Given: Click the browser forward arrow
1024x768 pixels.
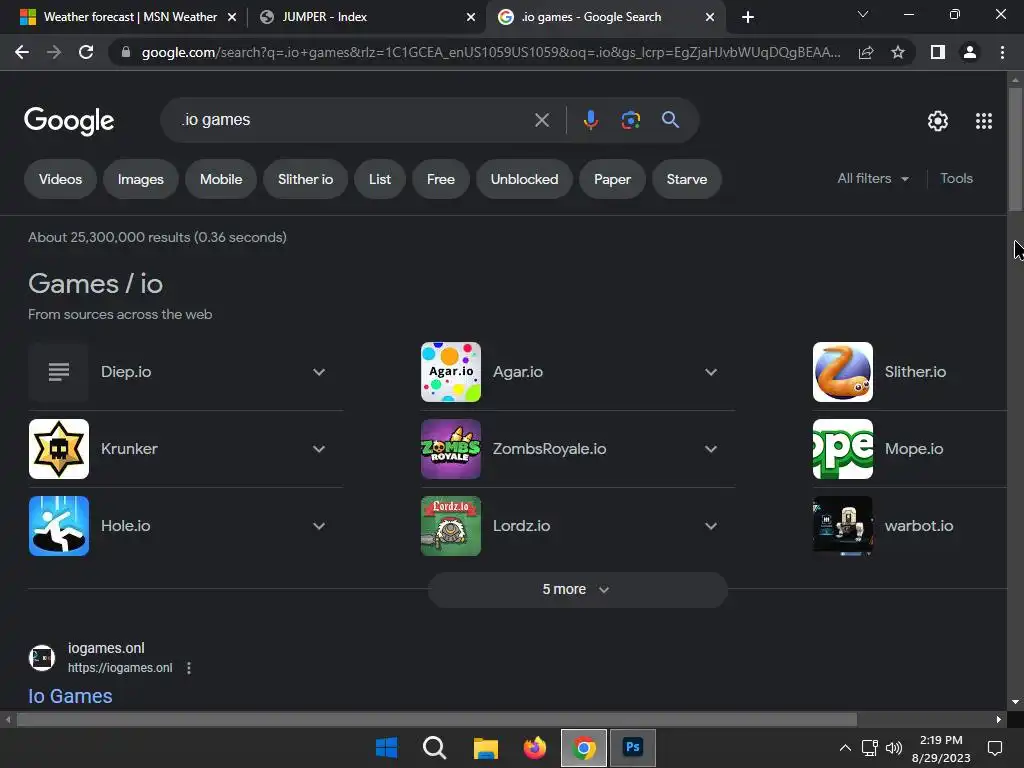Looking at the screenshot, I should 54,52.
